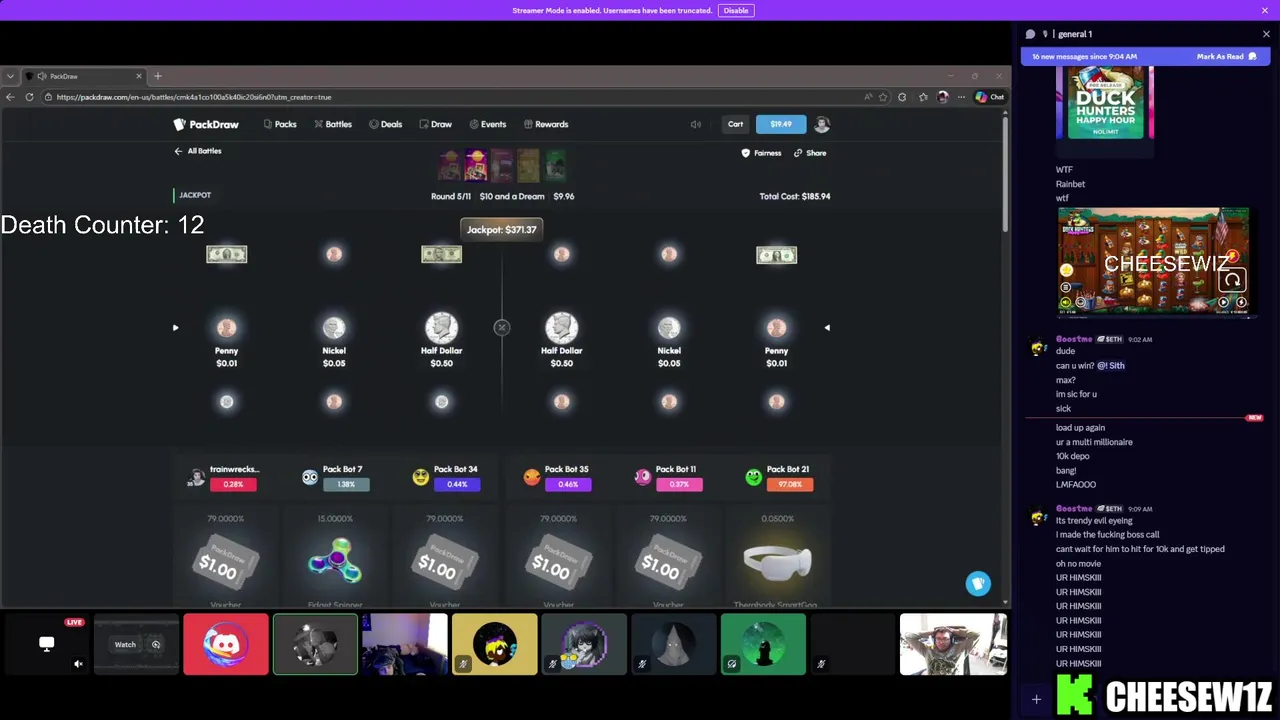Click the Watch stream button
The image size is (1280, 720).
pyautogui.click(x=125, y=645)
